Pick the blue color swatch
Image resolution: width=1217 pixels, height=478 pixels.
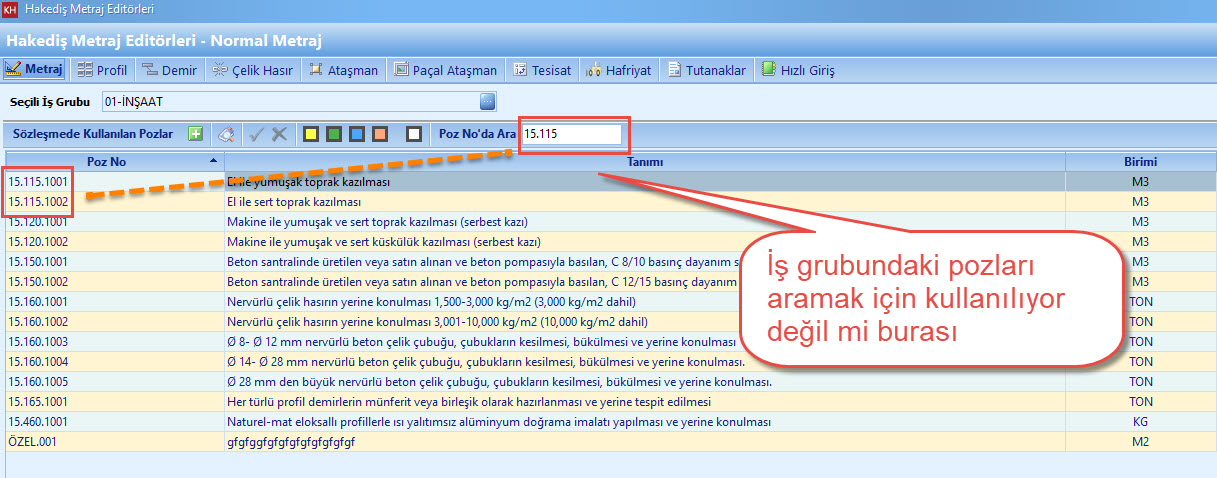click(x=357, y=134)
